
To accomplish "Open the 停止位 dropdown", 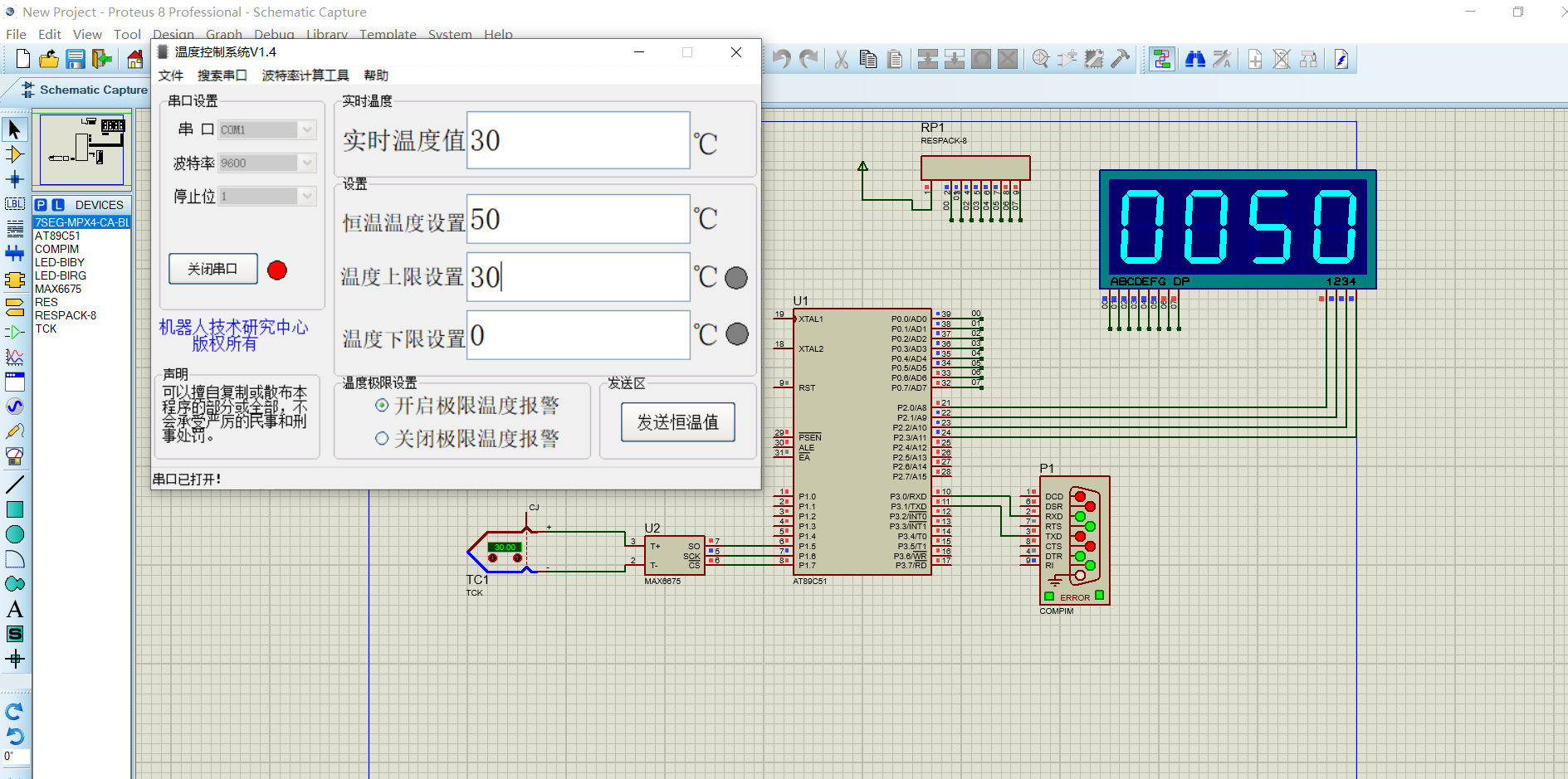I will click(x=267, y=196).
